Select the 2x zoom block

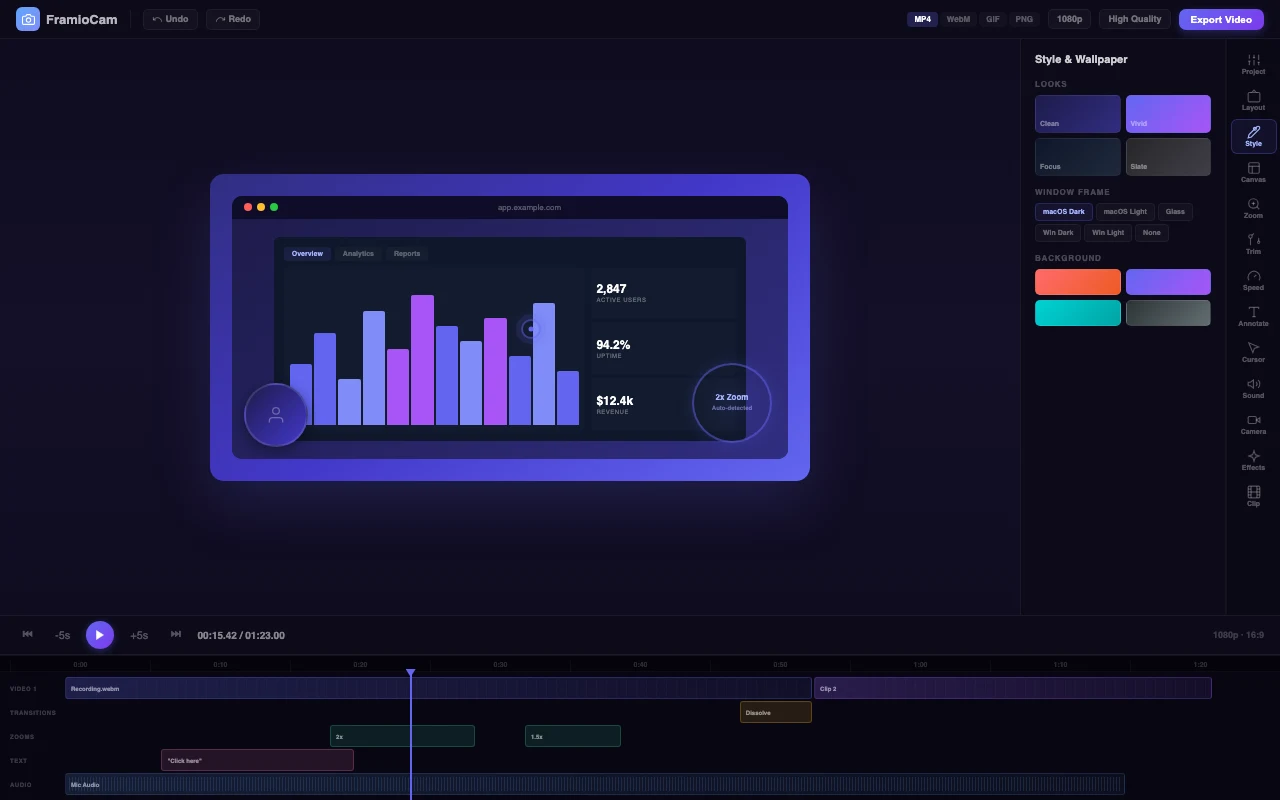[x=402, y=736]
